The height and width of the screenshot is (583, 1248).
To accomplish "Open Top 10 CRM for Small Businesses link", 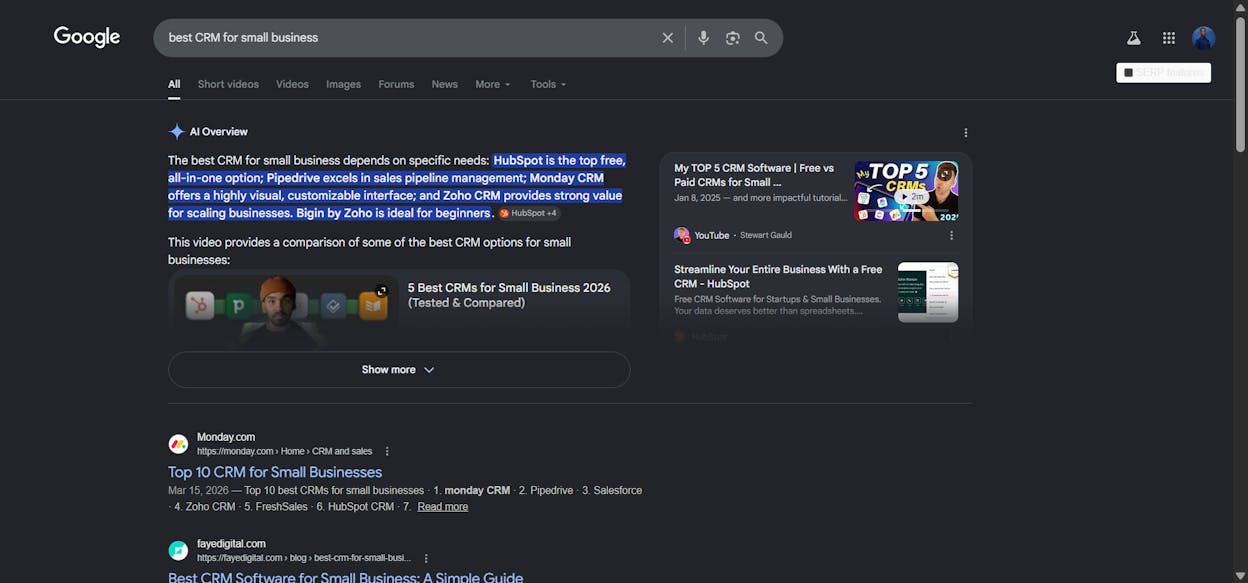I will (x=275, y=472).
